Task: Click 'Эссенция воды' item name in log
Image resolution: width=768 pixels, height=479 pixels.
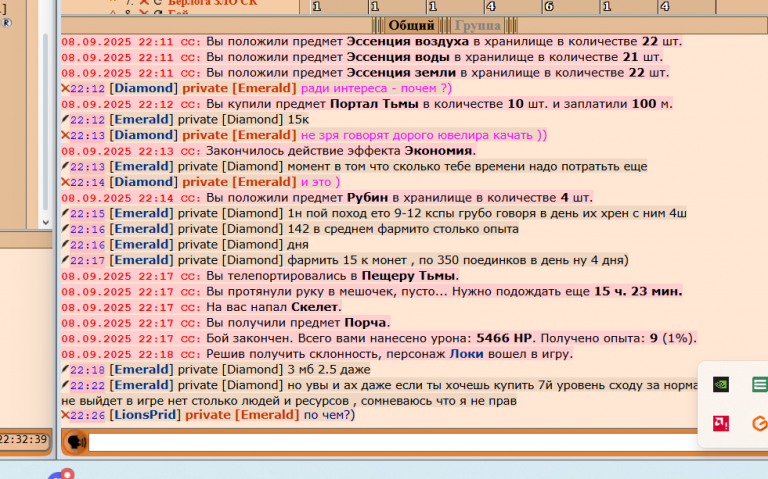Action: pyautogui.click(x=398, y=57)
